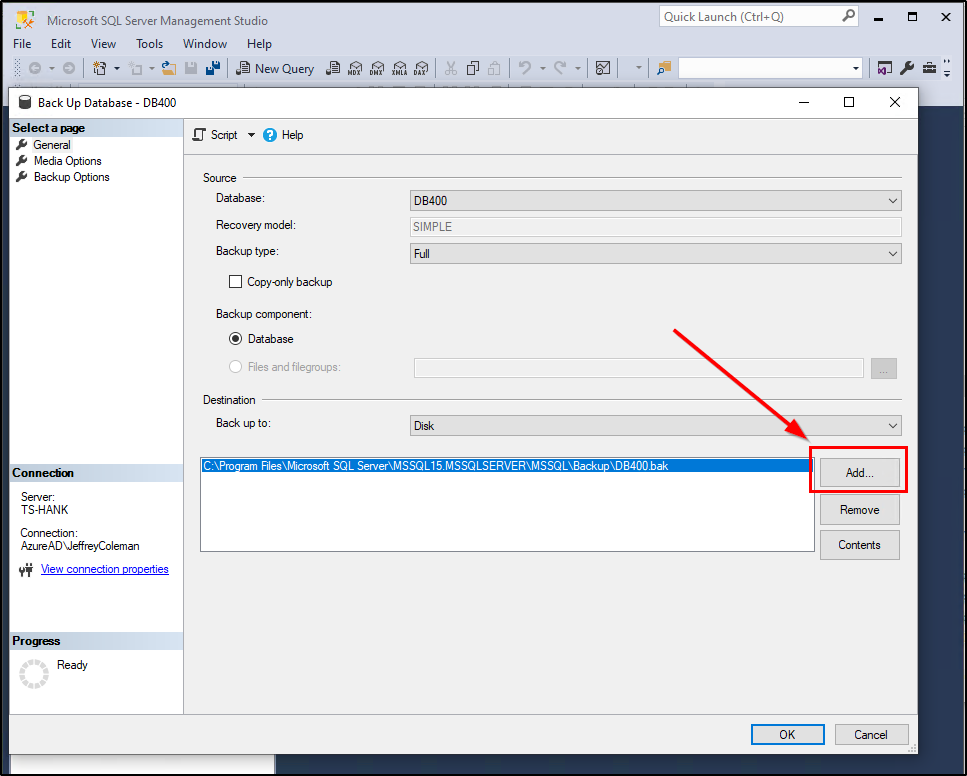Click the Recovery model SIMPLE field
This screenshot has width=967, height=776.
pyautogui.click(x=656, y=226)
